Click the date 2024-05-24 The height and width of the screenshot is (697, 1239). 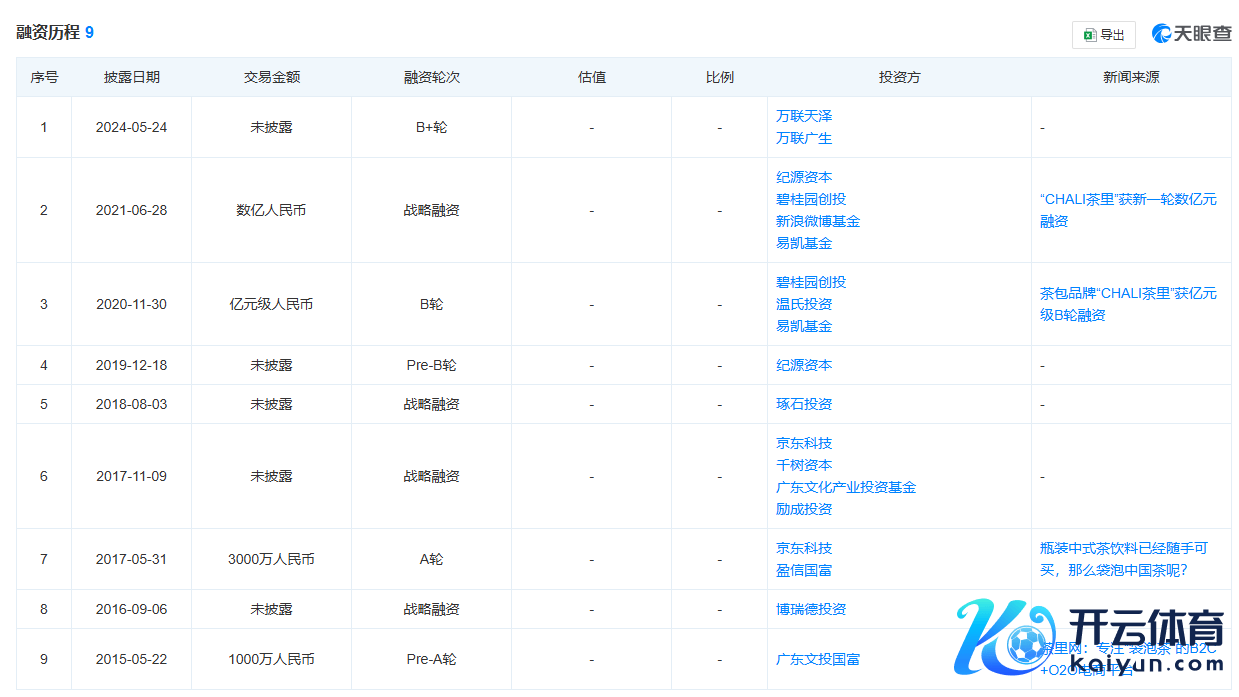(x=131, y=127)
